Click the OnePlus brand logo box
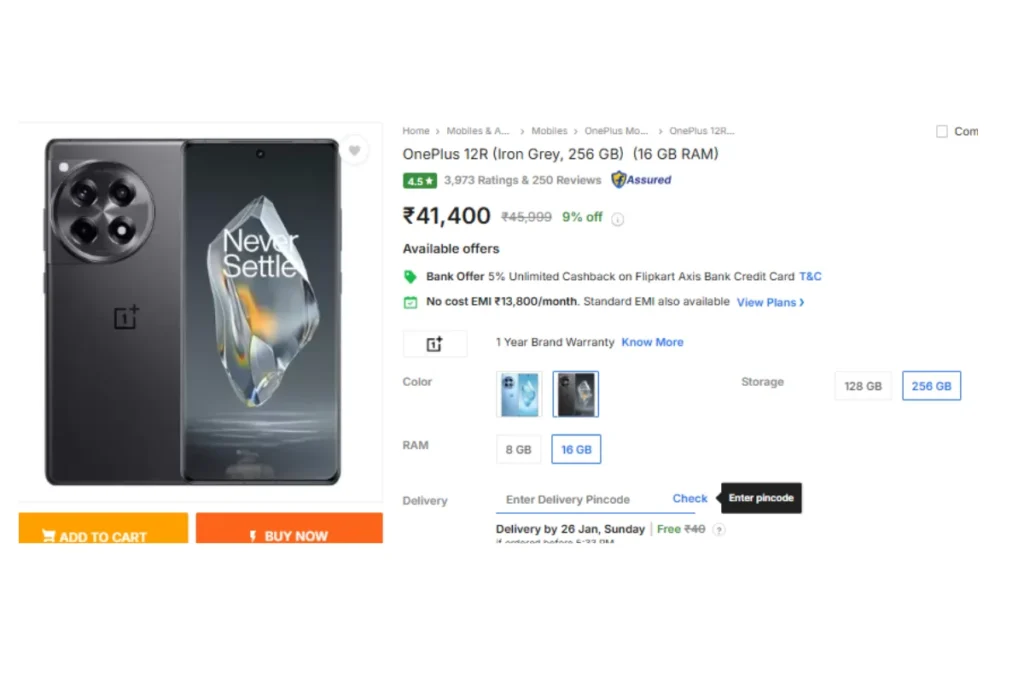Image resolution: width=1024 pixels, height=683 pixels. click(x=435, y=343)
